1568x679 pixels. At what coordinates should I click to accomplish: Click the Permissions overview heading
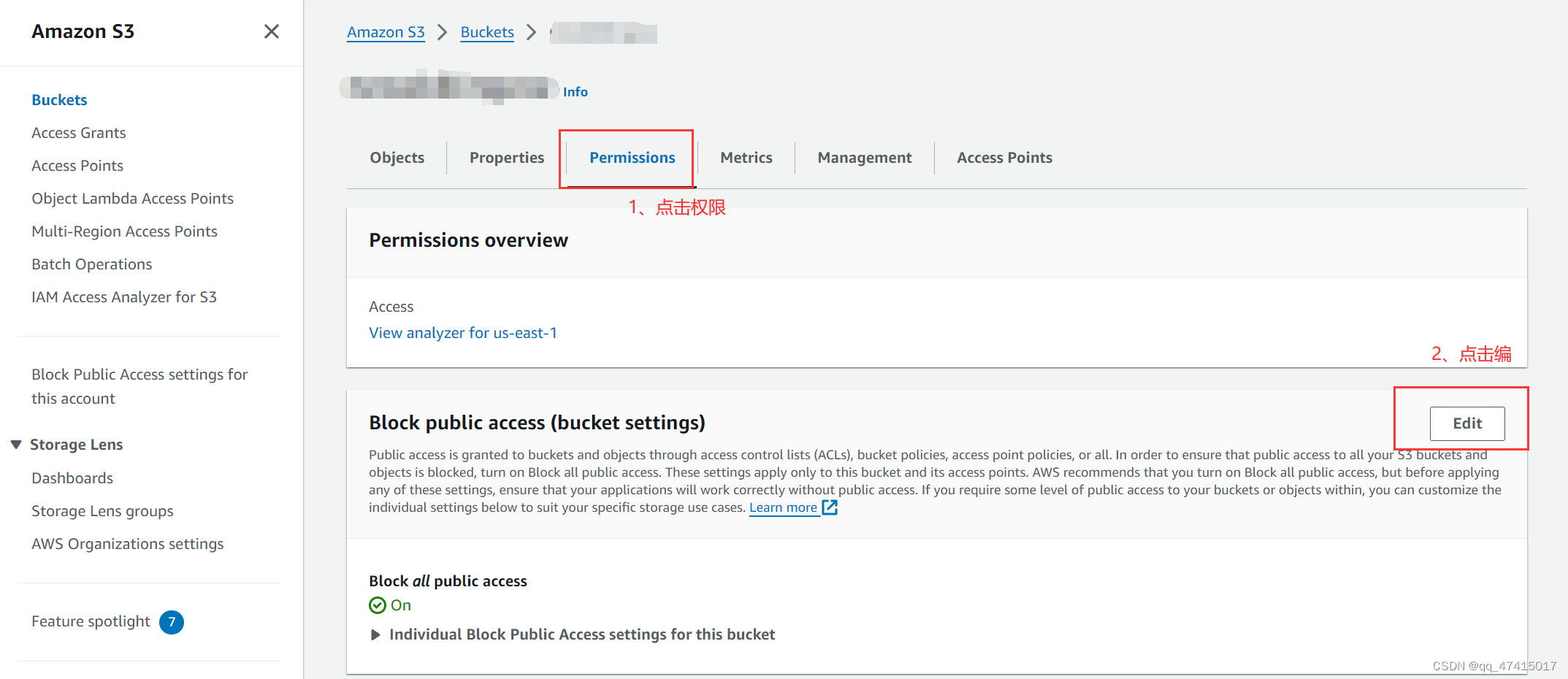468,240
